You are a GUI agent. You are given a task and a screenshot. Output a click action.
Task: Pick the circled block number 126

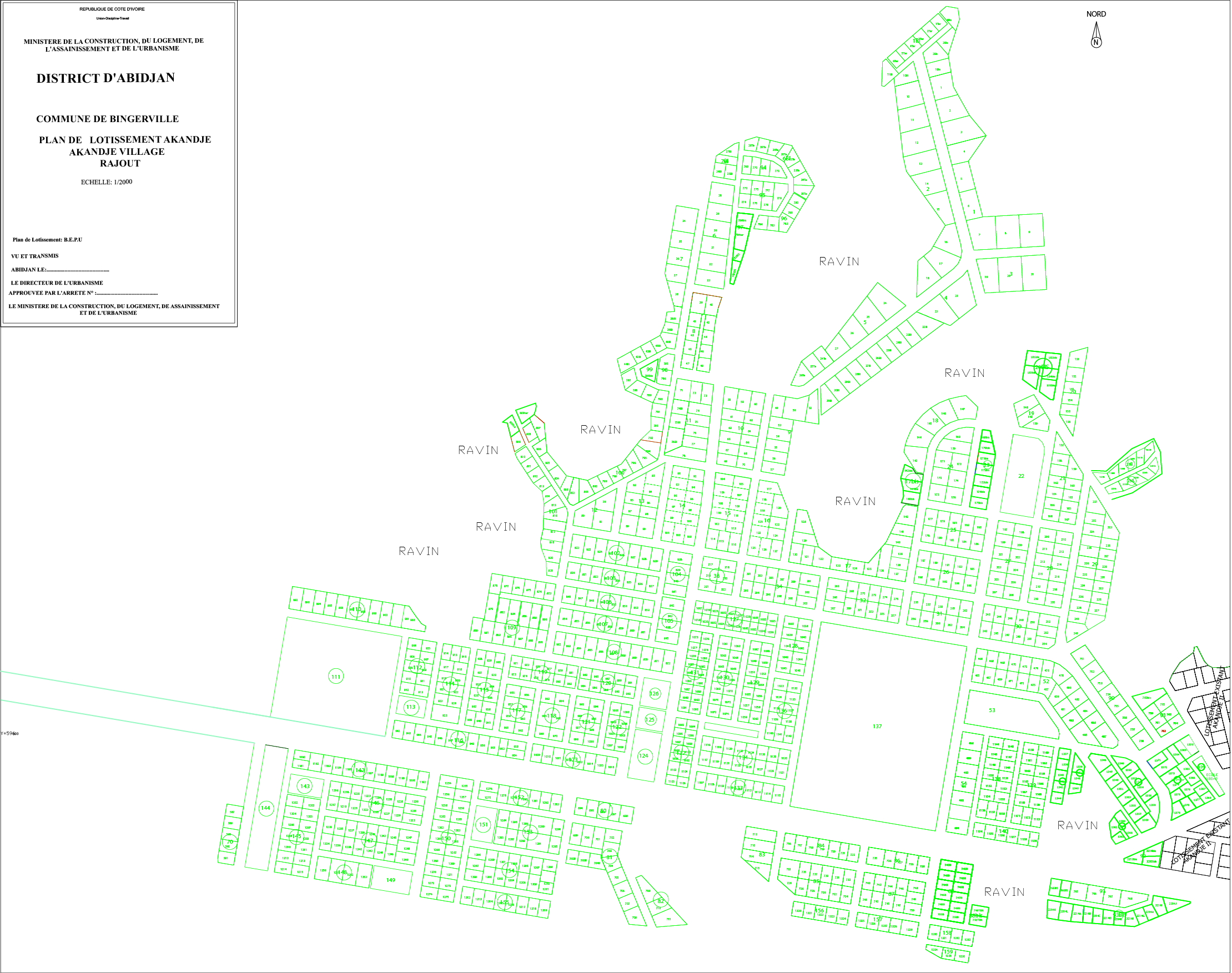[654, 693]
